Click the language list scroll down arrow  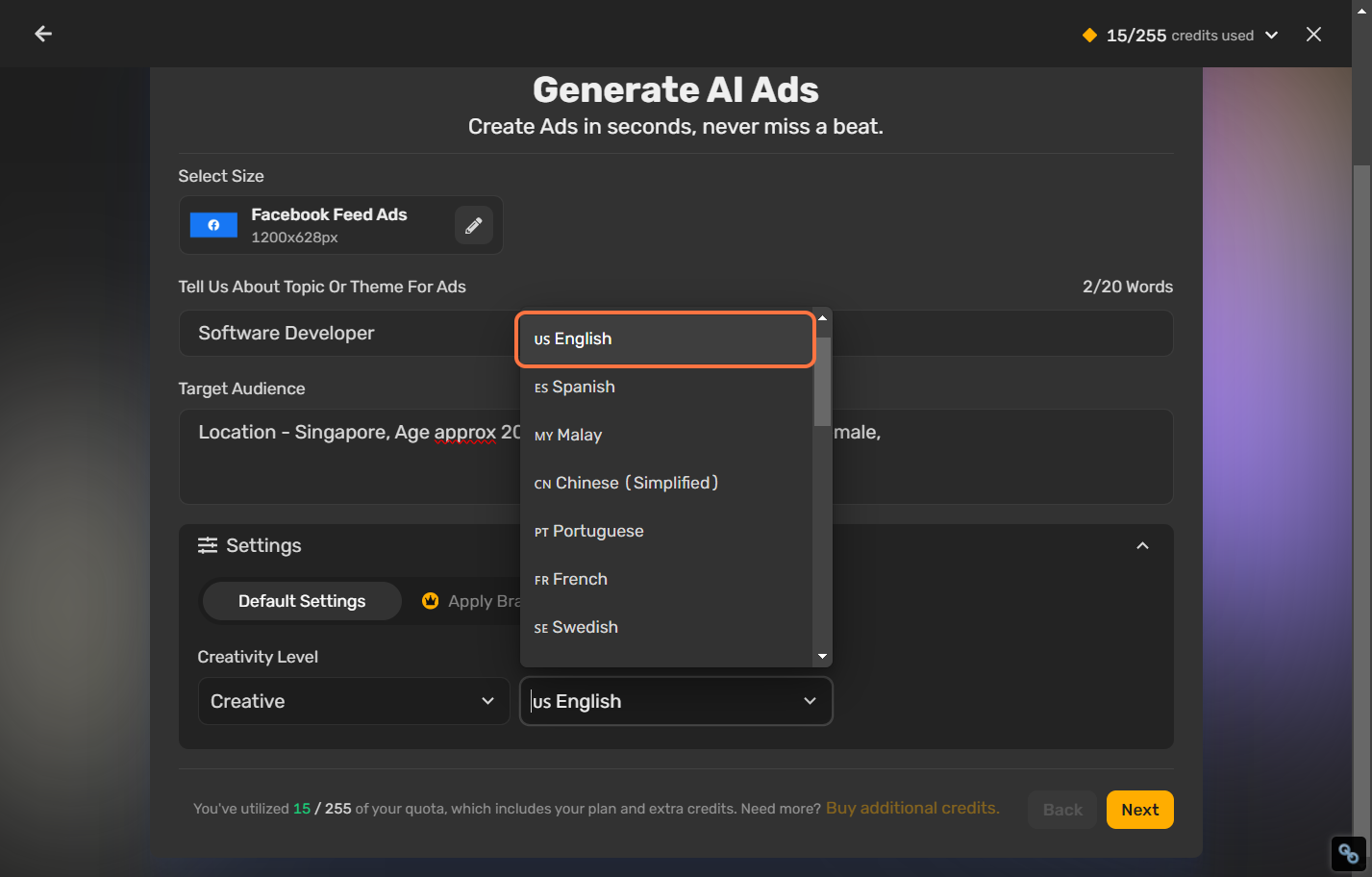822,656
